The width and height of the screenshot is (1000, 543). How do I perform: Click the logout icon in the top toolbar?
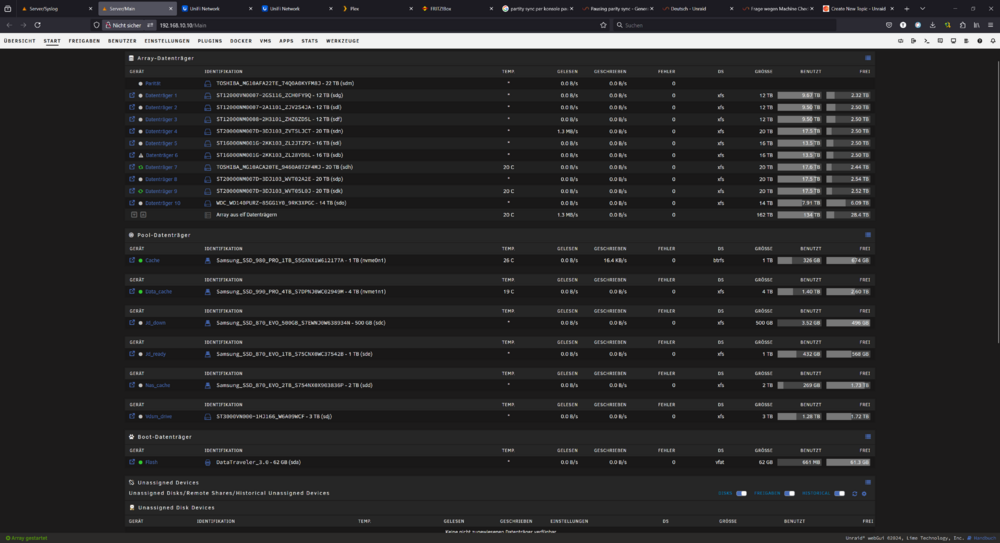click(914, 41)
